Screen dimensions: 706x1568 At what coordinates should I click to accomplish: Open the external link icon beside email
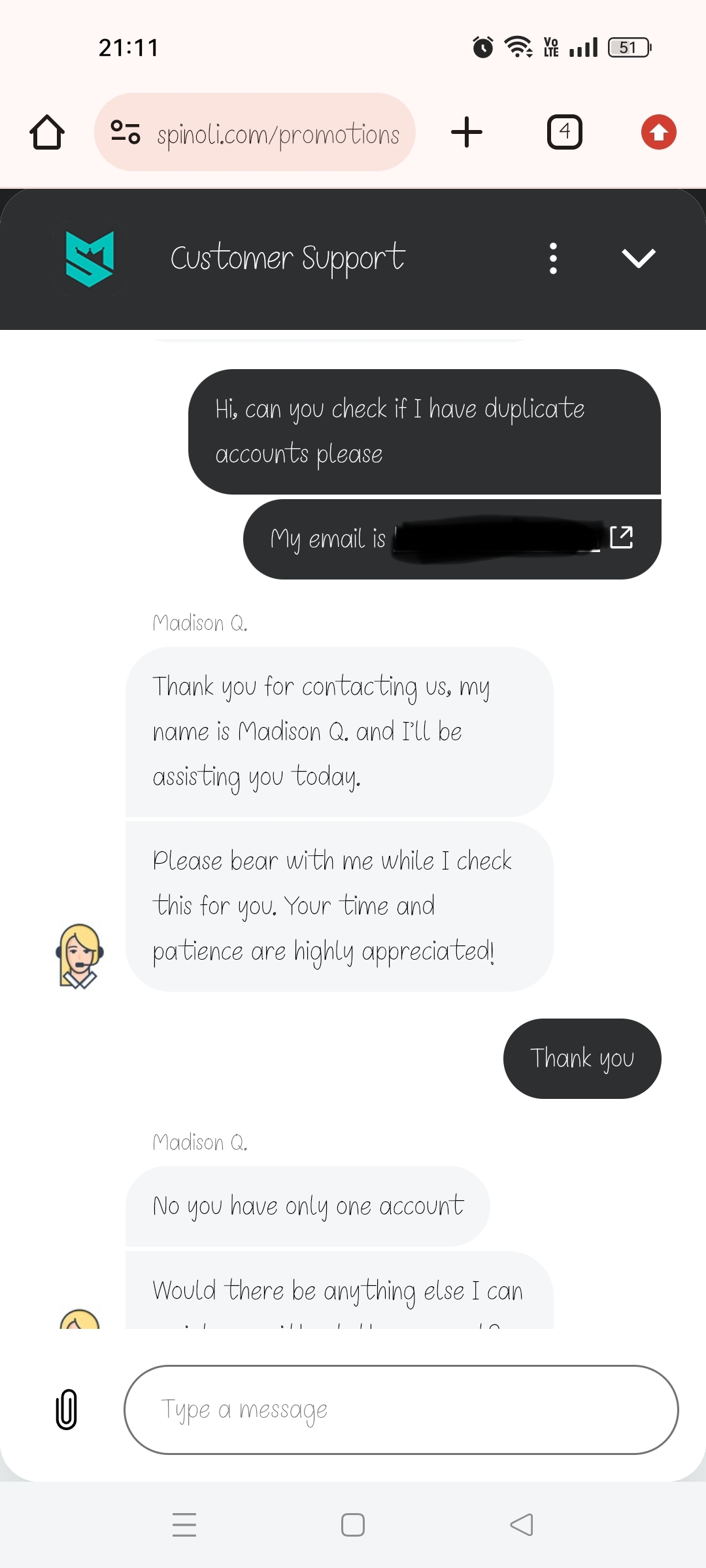click(x=621, y=538)
